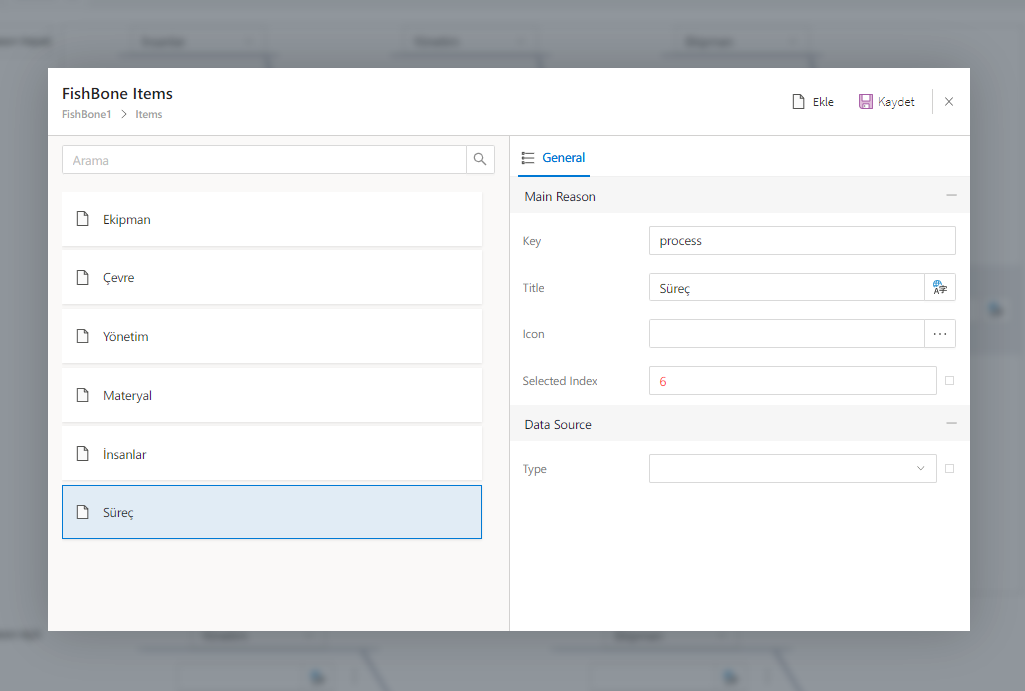The width and height of the screenshot is (1025, 691).
Task: Click the Title translate icon
Action: coord(940,288)
